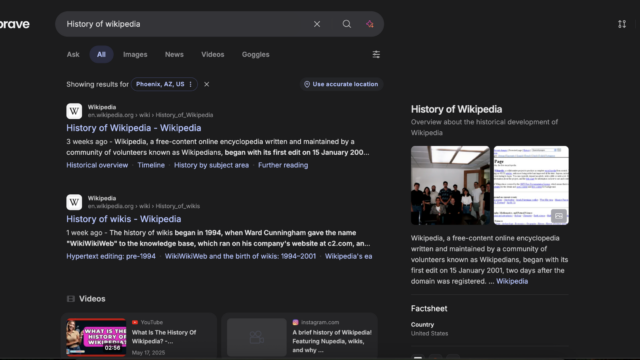This screenshot has width=640, height=360.
Task: Switch to the Ask tab
Action: pyautogui.click(x=73, y=54)
